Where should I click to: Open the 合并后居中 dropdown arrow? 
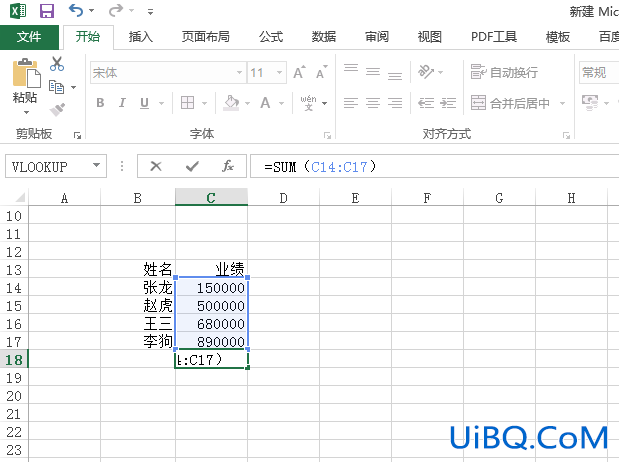[562, 103]
